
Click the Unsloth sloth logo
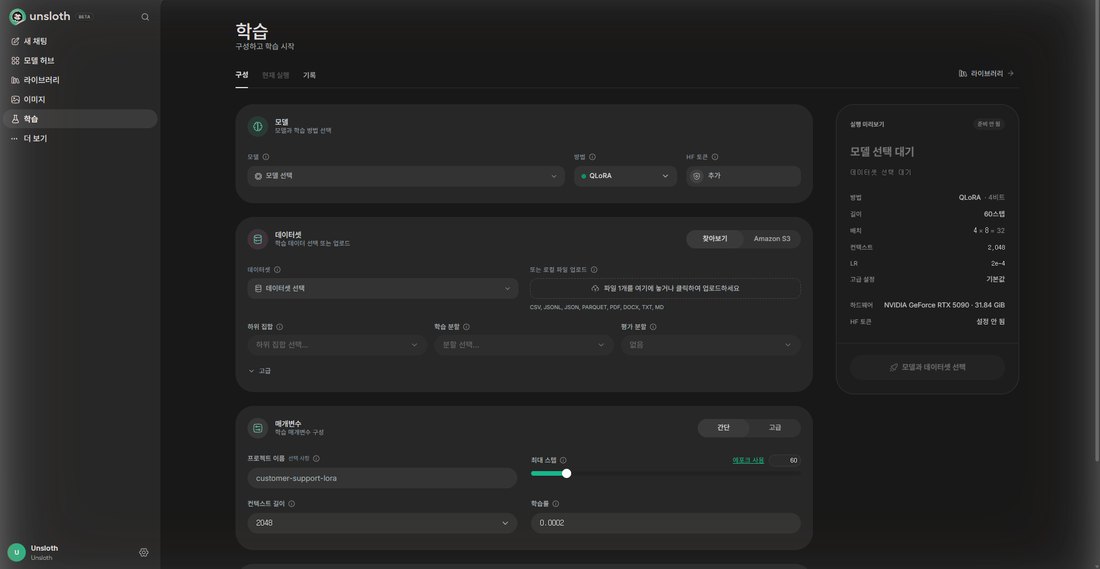click(18, 17)
